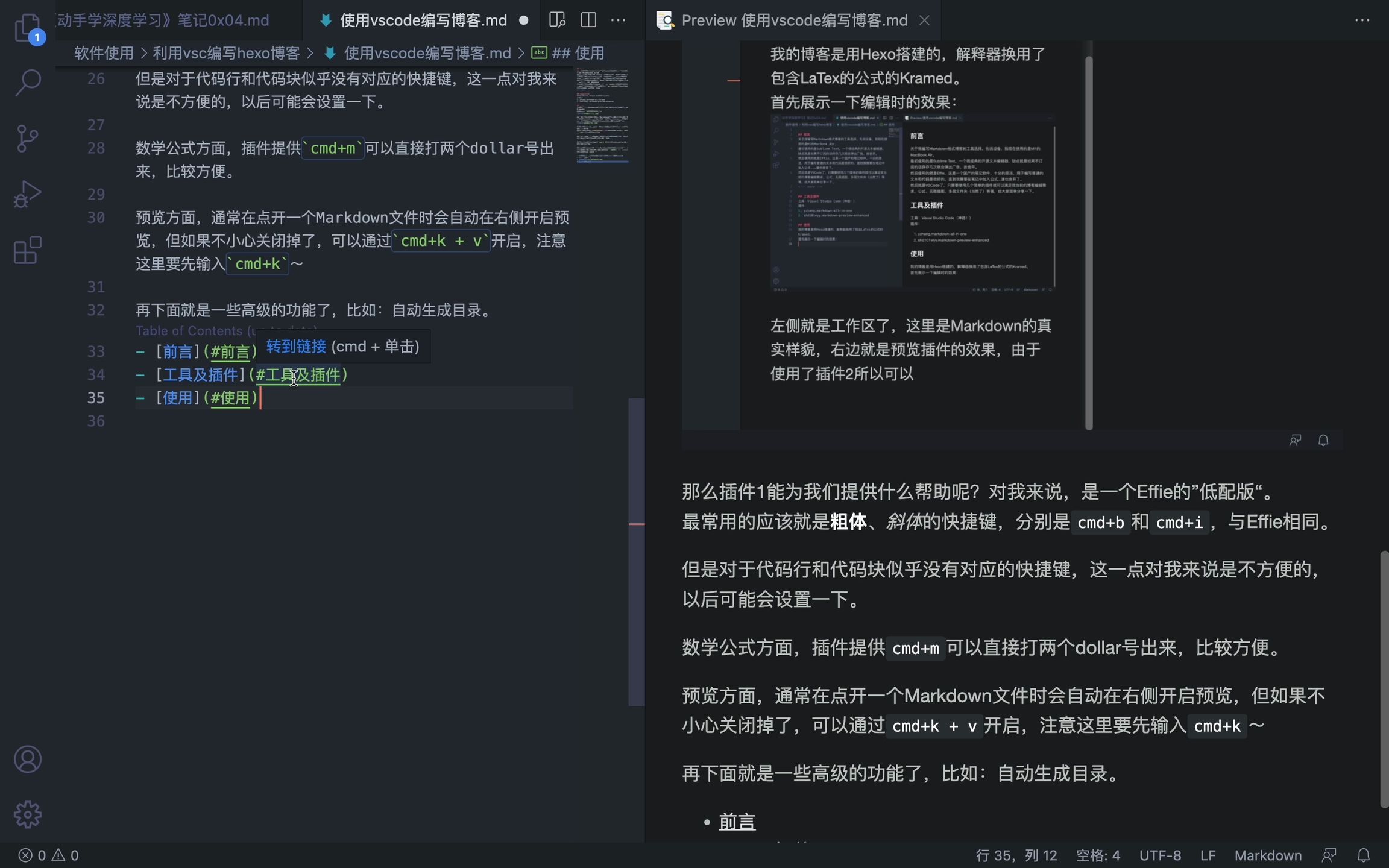The width and height of the screenshot is (1389, 868).
Task: Click the embedded image's scrollbar in preview
Action: 1089,243
